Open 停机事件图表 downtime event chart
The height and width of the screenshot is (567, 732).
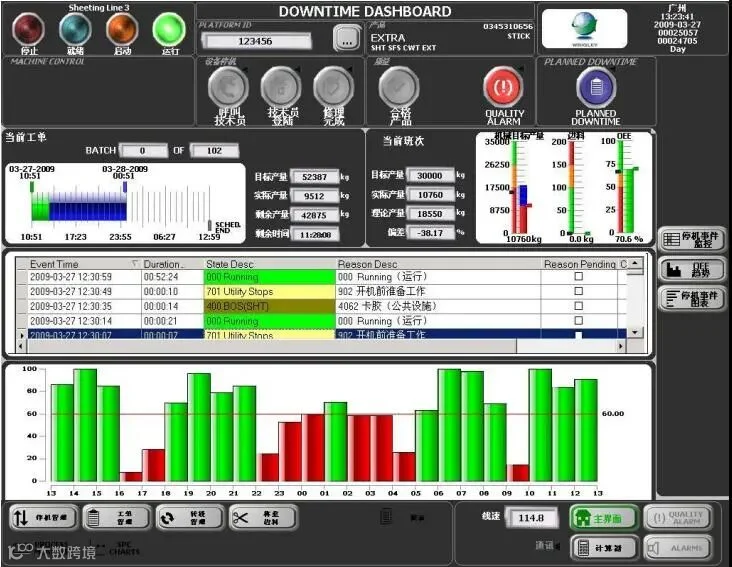click(x=691, y=299)
